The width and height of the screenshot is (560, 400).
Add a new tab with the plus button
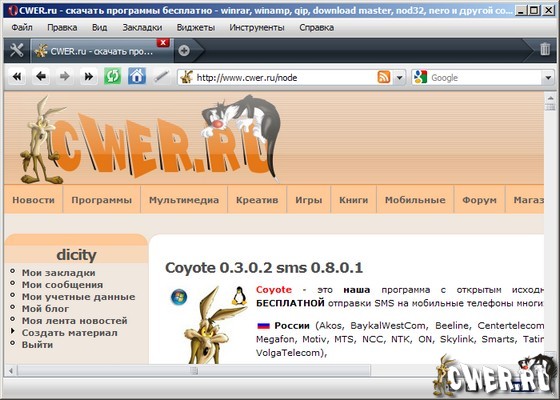[x=184, y=51]
